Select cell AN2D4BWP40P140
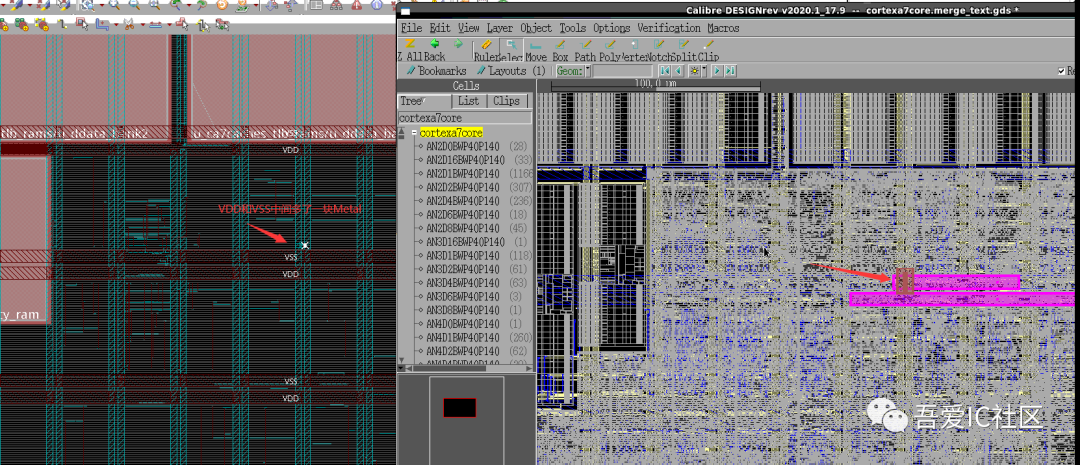This screenshot has height=465, width=1080. [x=463, y=201]
